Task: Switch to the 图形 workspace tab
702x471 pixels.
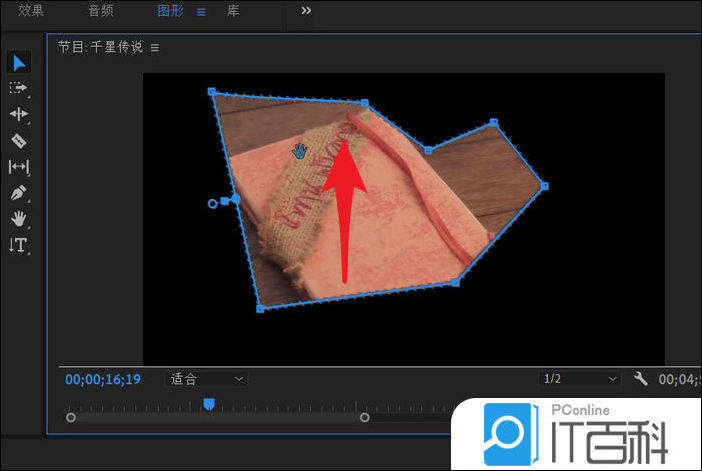Action: coord(170,10)
